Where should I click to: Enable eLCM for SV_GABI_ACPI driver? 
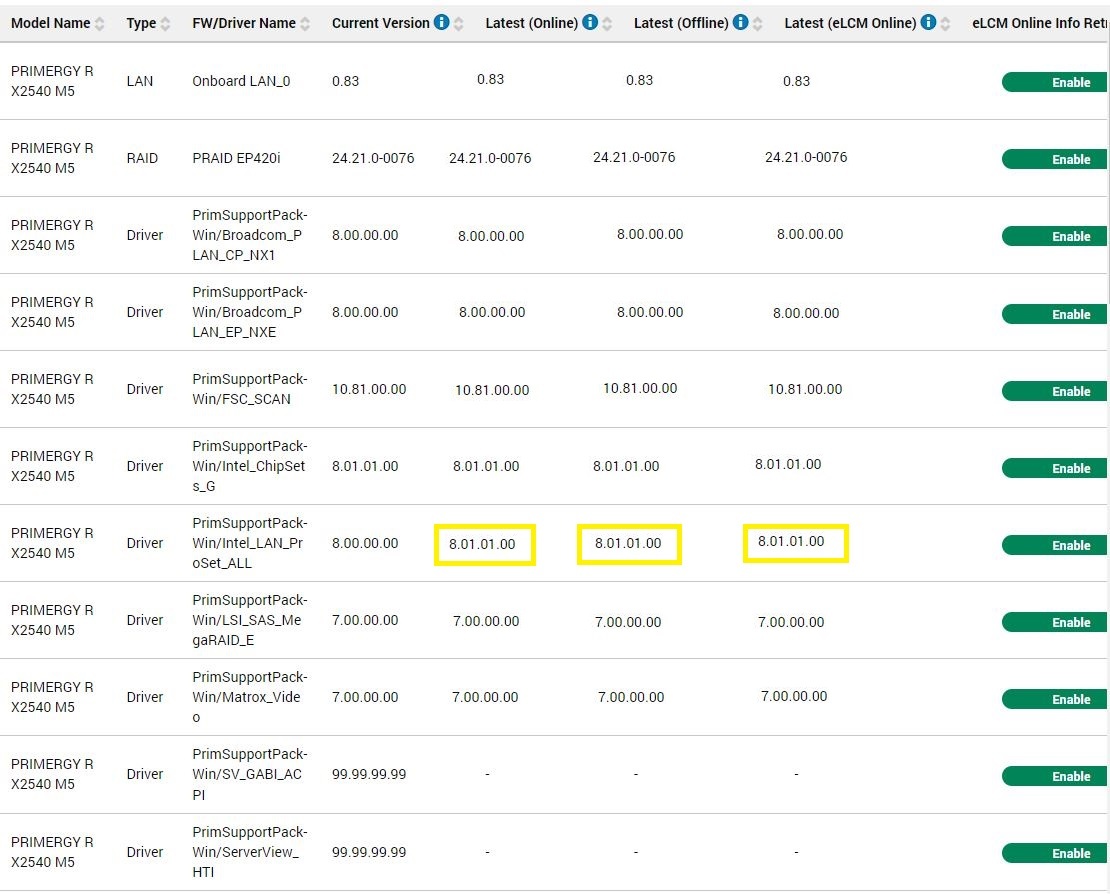[1055, 776]
